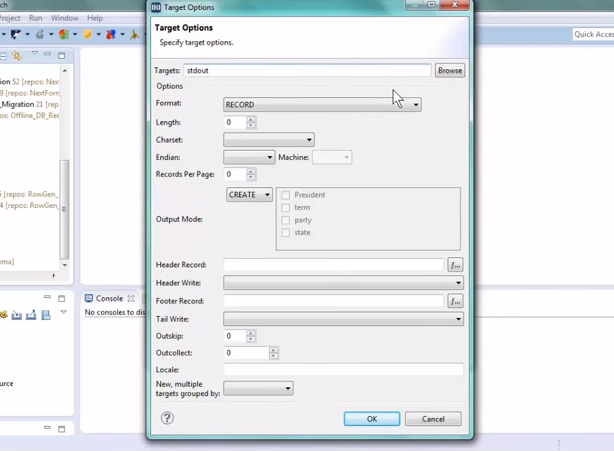Open the Format RECORD dropdown
This screenshot has height=451, width=614.
pyautogui.click(x=322, y=105)
